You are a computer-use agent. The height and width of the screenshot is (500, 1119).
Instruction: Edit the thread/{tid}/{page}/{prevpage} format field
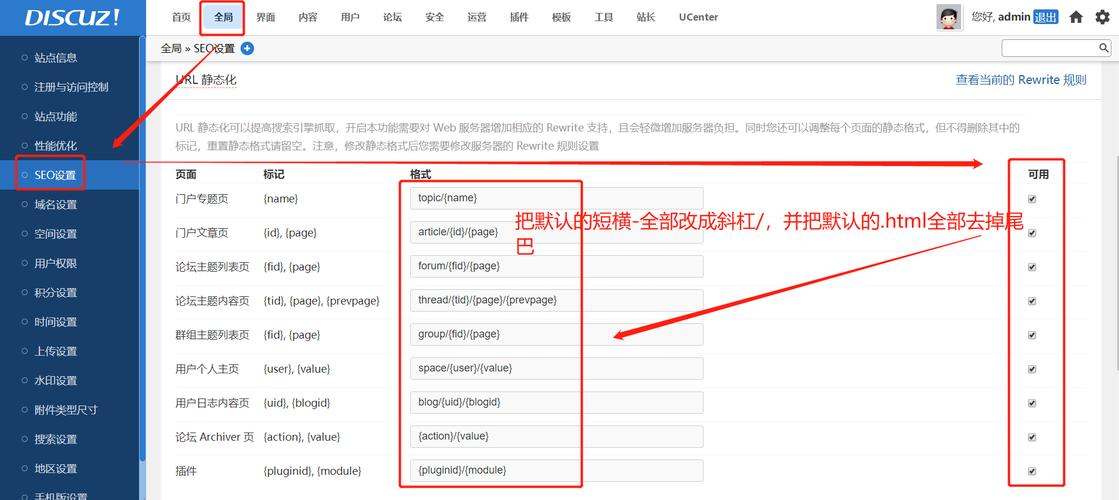point(557,300)
